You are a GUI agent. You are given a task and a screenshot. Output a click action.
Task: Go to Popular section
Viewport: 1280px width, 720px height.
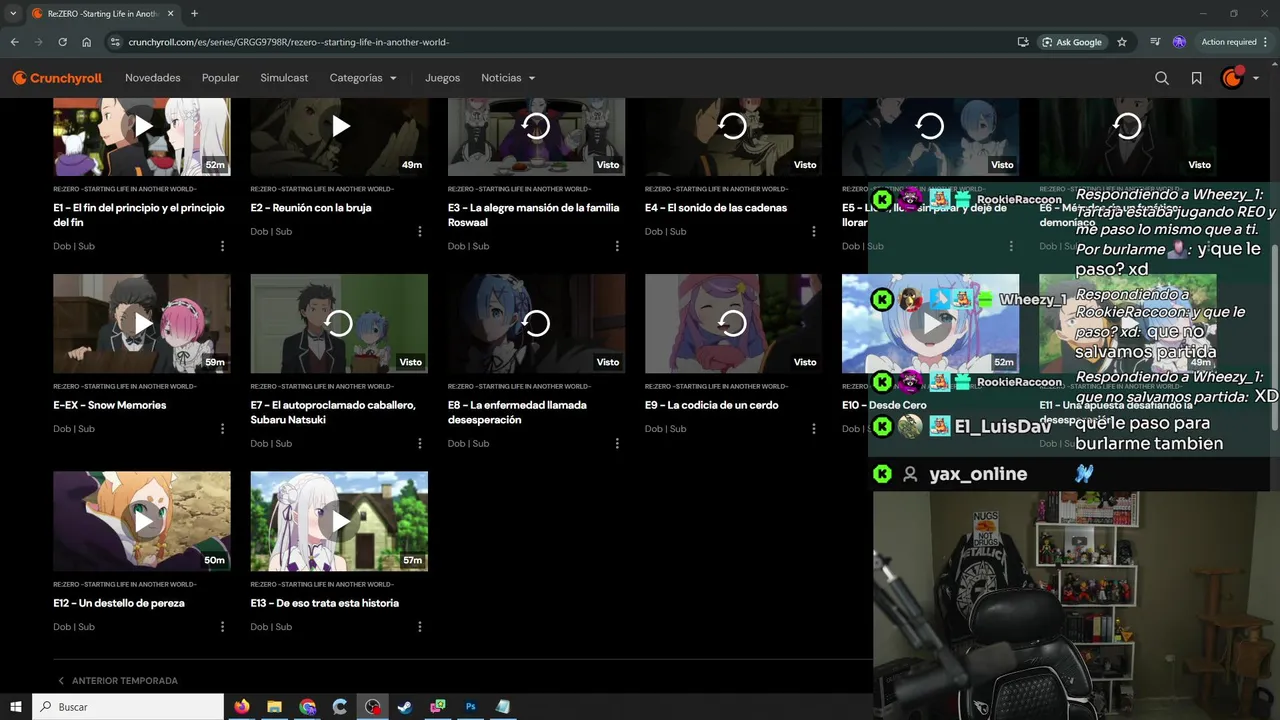point(220,78)
